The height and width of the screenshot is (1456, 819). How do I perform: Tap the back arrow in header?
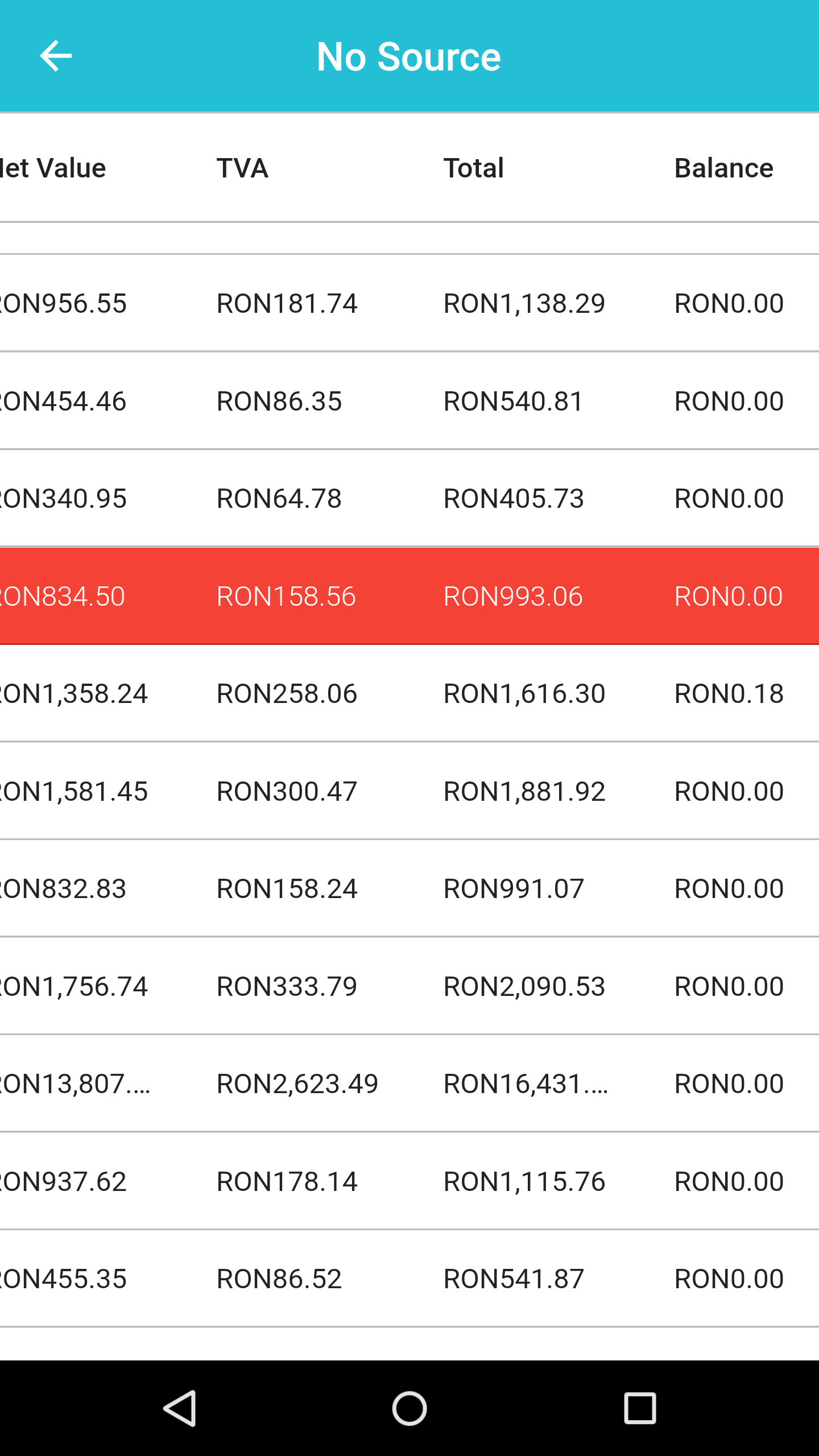(x=56, y=56)
